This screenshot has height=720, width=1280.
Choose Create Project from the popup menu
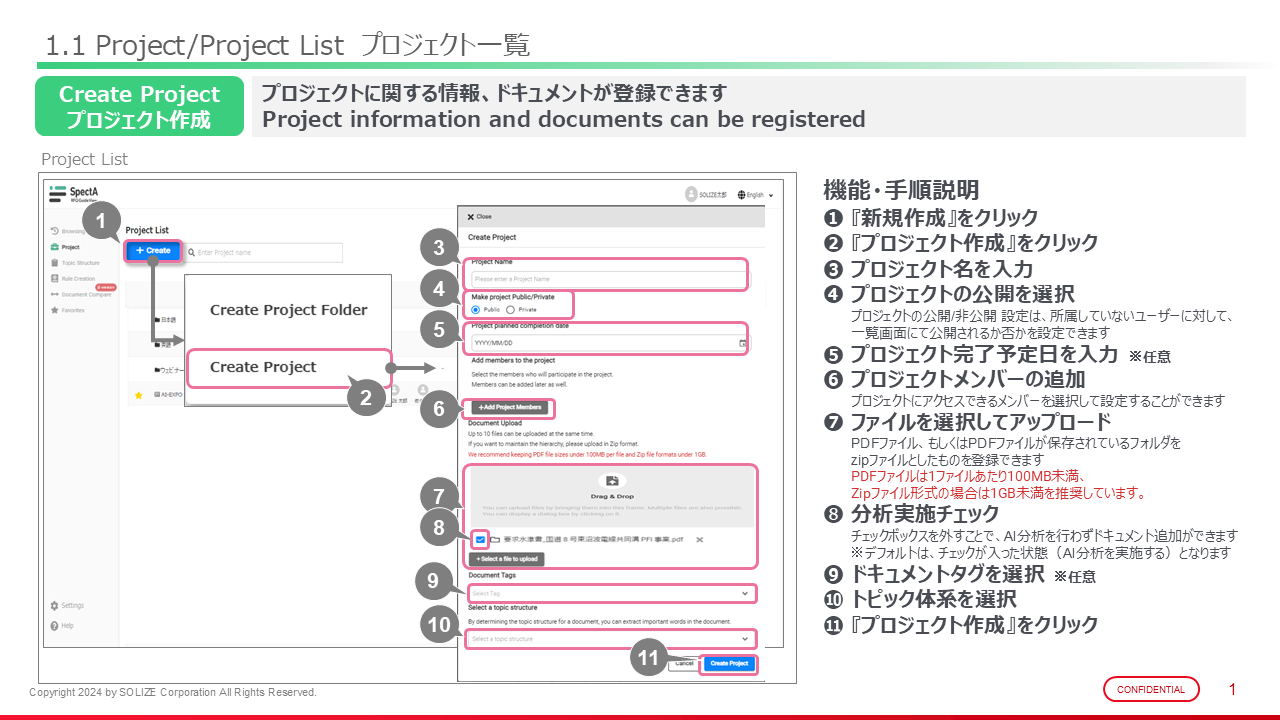pos(263,367)
